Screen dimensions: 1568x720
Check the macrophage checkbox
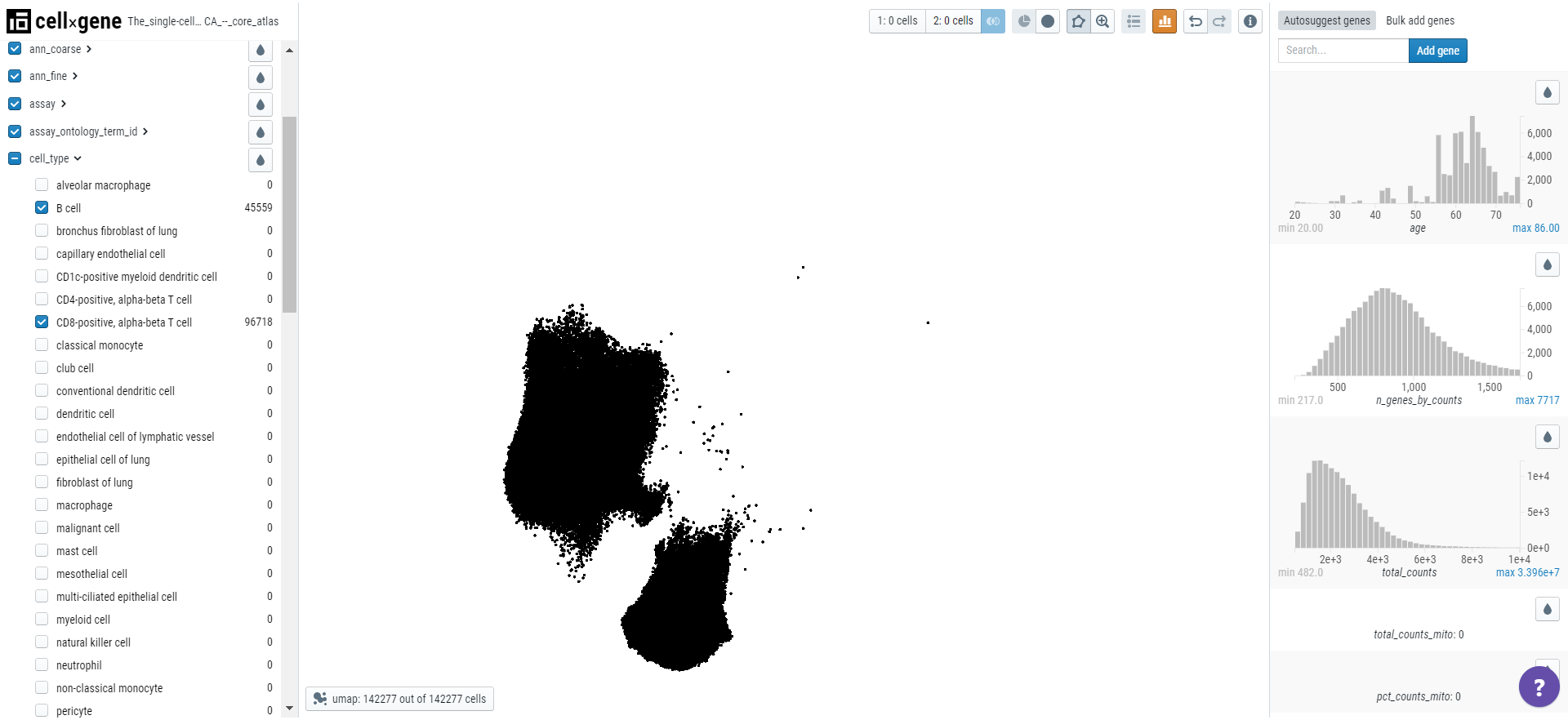pos(42,504)
